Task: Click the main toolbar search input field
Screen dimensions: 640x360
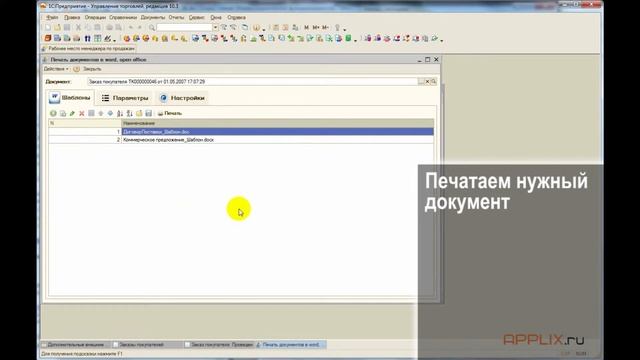Action: [184, 27]
